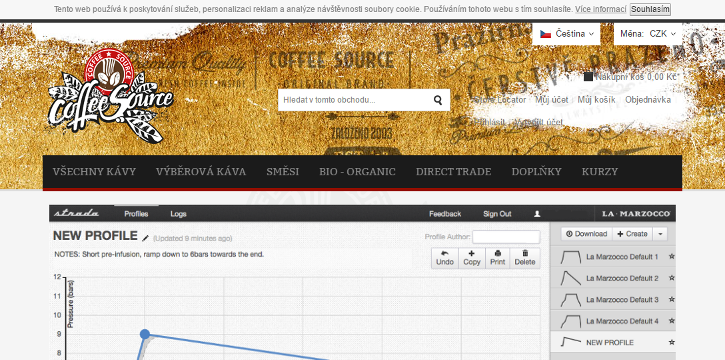Click the Souhlasím cookie button
This screenshot has height=360, width=725.
pyautogui.click(x=650, y=9)
